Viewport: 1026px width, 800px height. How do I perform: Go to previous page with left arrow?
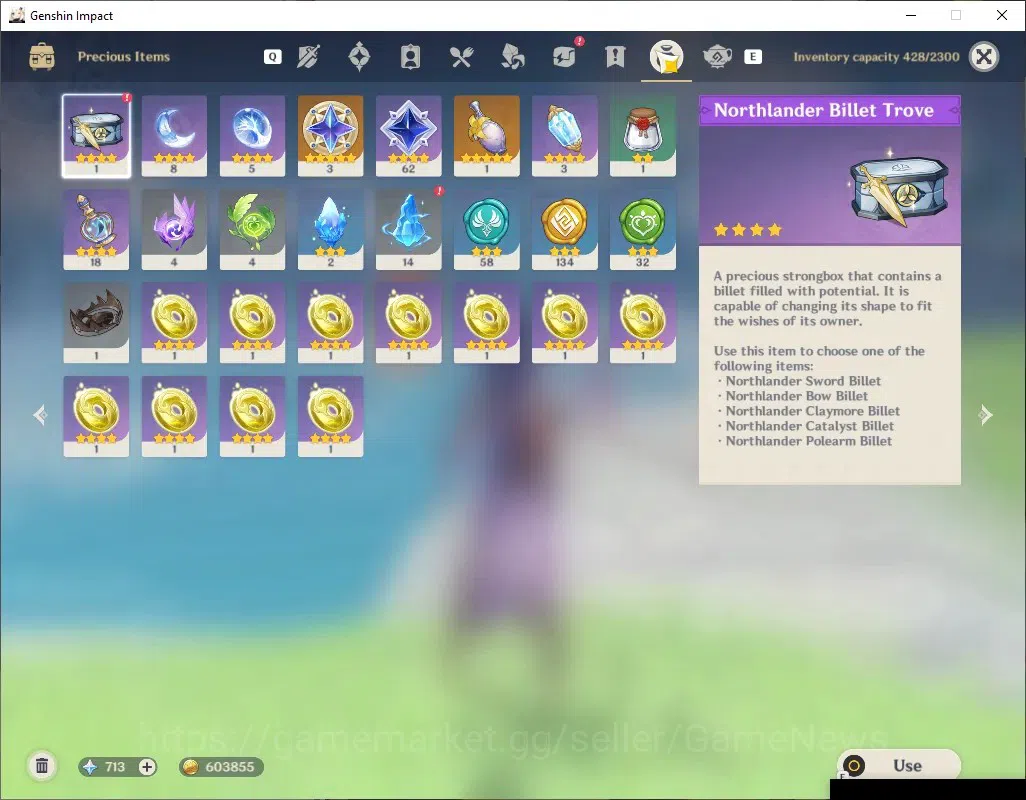click(x=41, y=415)
